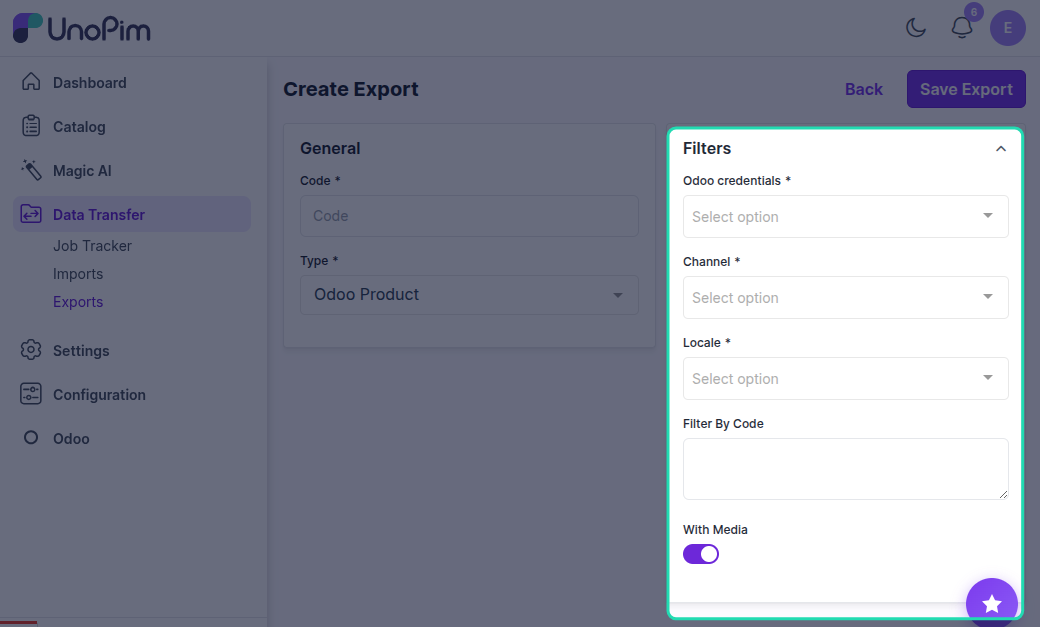
Task: Click the With Media label
Action: pos(715,529)
